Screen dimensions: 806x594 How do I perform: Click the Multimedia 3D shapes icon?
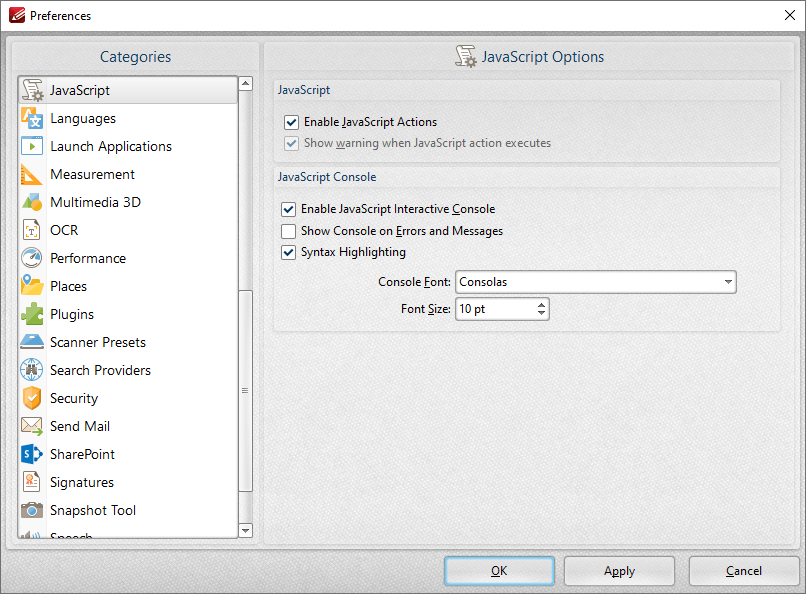coord(32,202)
